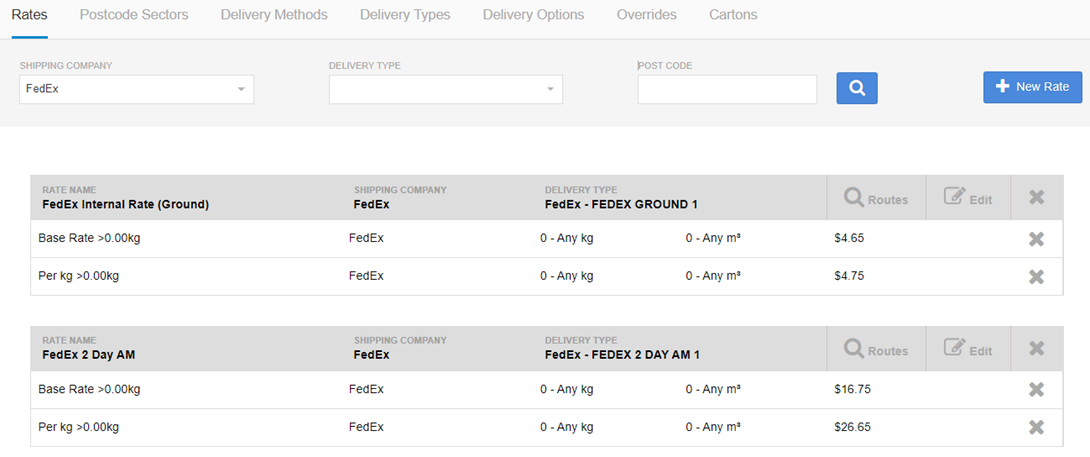Screen dimensions: 1090x457
Task: Click the New Rate button
Action: (x=1032, y=87)
